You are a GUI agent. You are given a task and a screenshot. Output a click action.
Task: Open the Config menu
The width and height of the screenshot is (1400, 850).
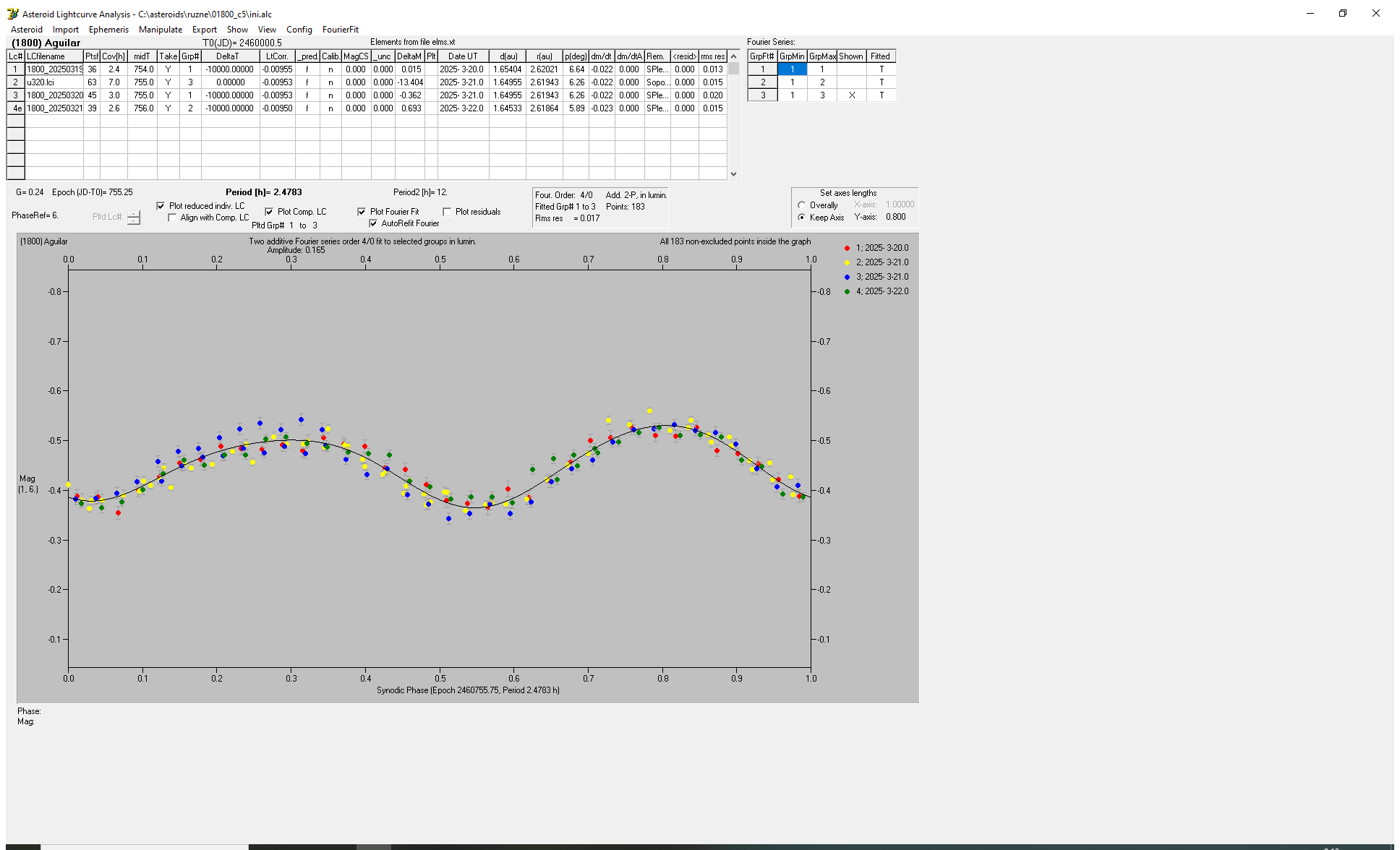299,30
